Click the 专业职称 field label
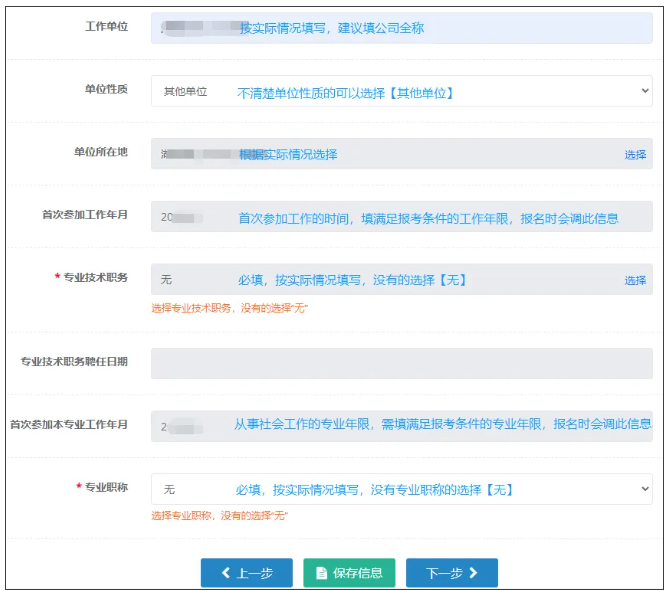The height and width of the screenshot is (591, 671). [107, 487]
